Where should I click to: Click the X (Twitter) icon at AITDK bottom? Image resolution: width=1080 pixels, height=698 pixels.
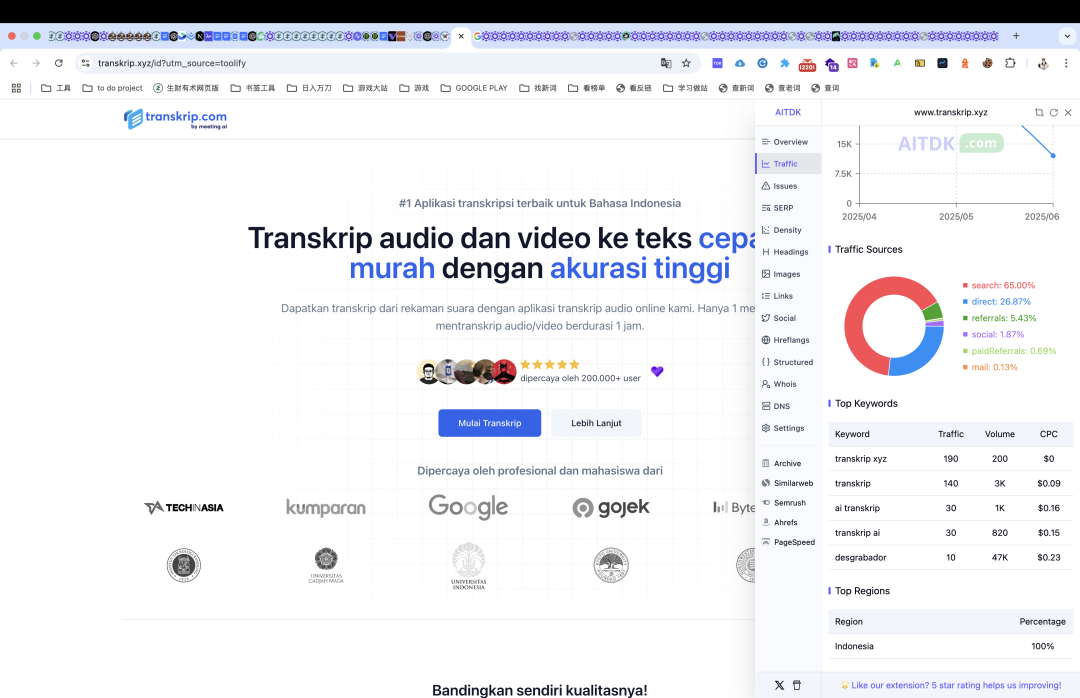click(779, 685)
